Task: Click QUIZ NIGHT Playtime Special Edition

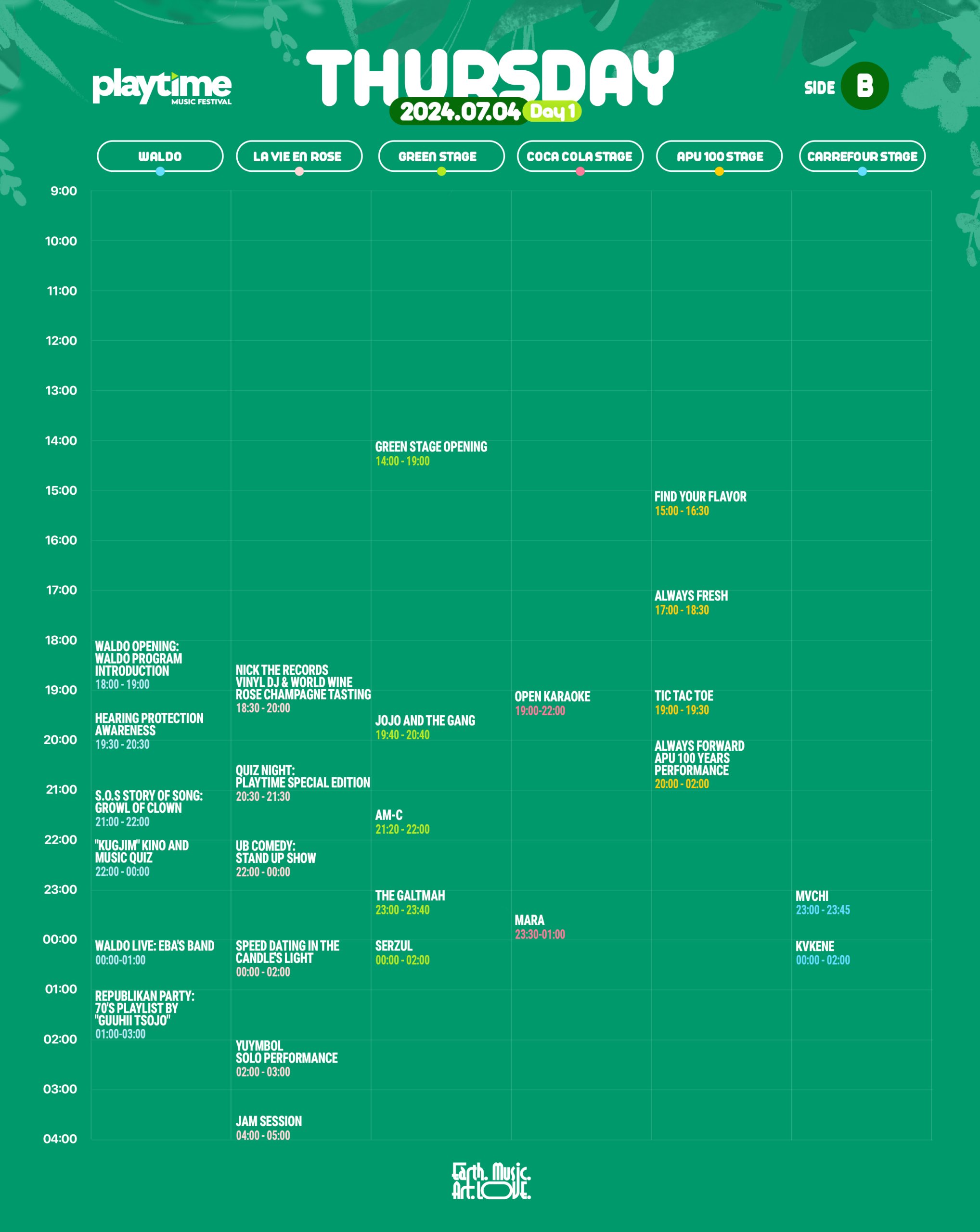Action: [x=303, y=783]
